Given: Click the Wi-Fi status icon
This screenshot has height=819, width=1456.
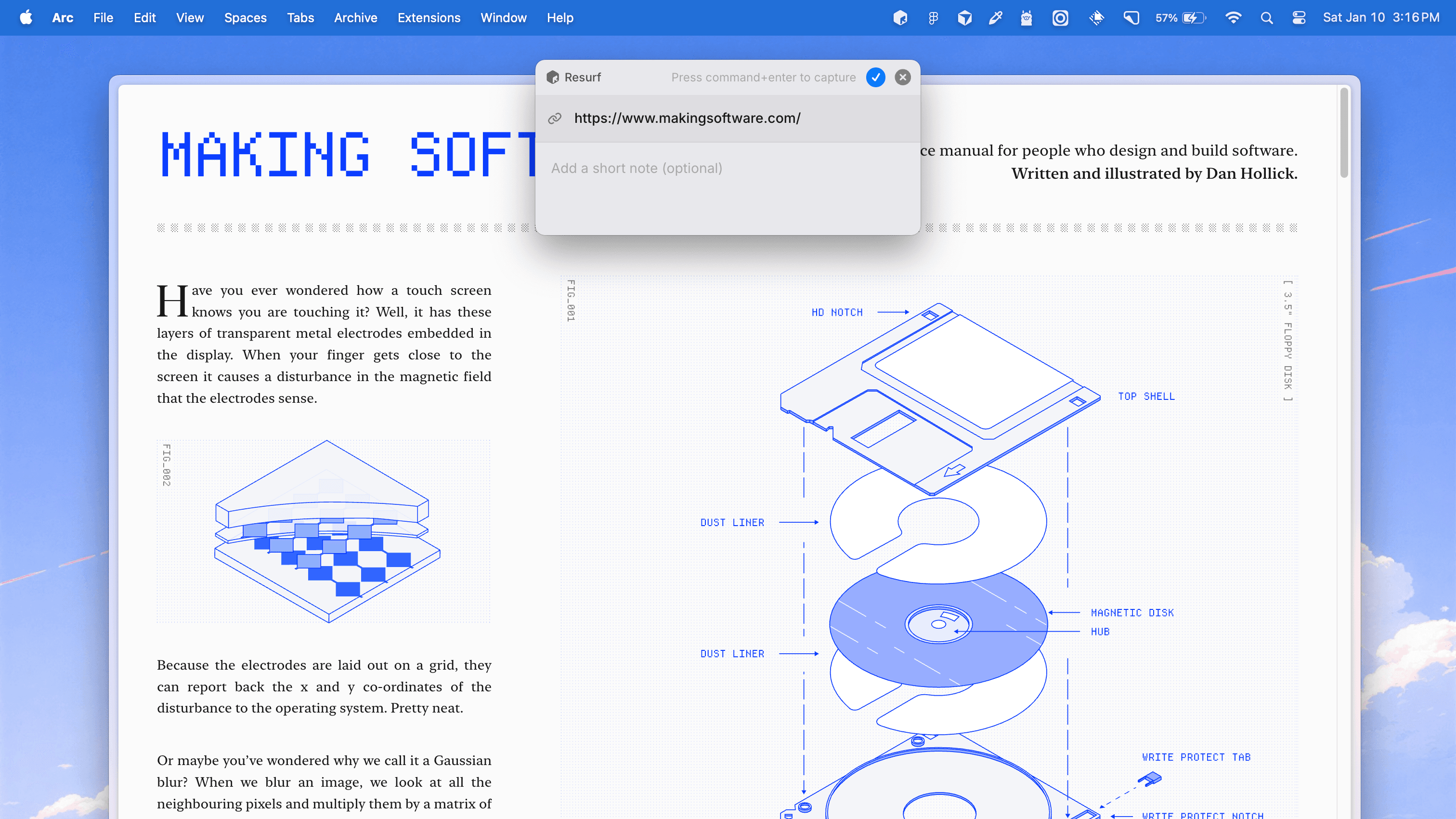Looking at the screenshot, I should click(1233, 18).
